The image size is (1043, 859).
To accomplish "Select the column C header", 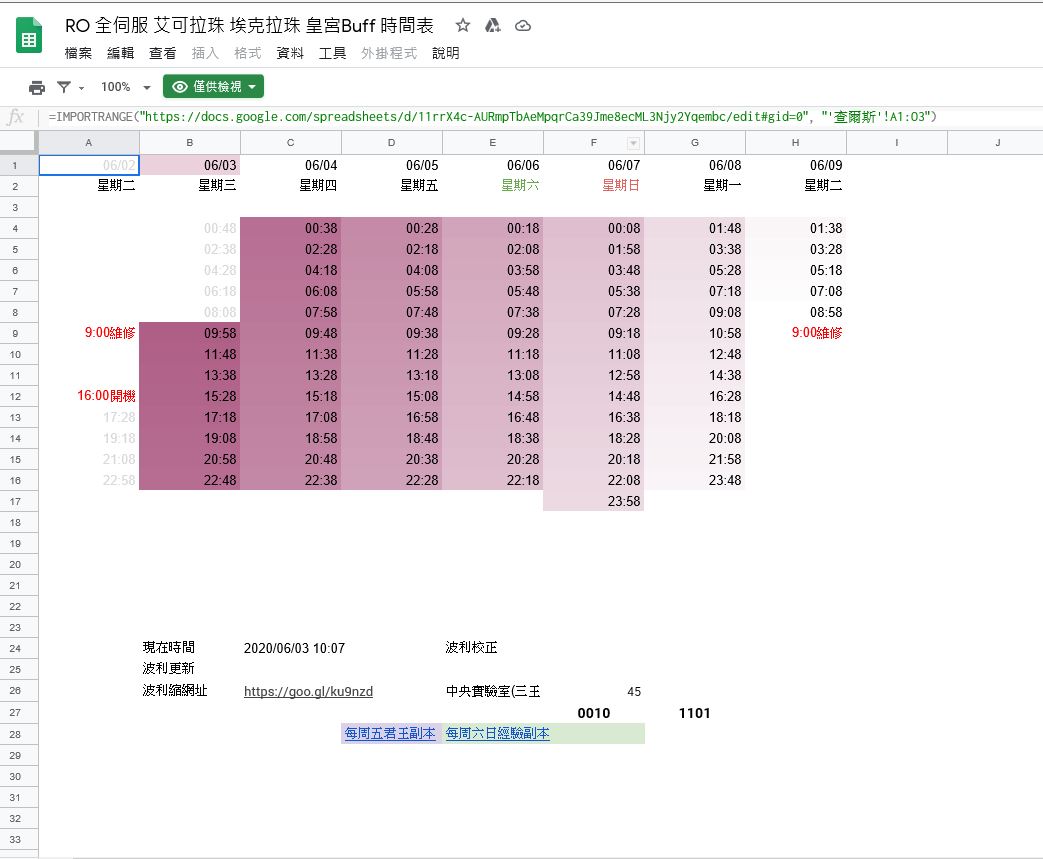I will (290, 143).
